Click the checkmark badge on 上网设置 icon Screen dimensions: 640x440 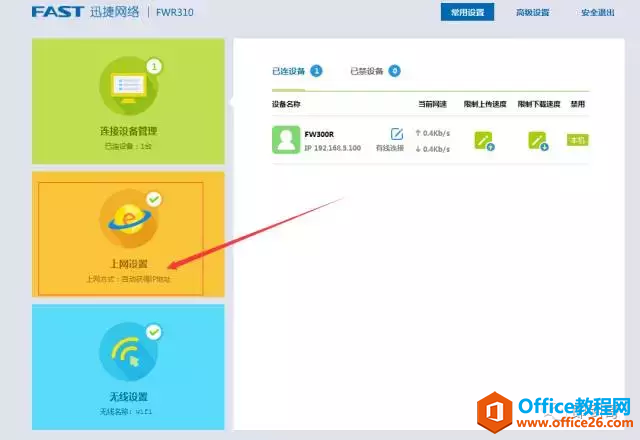pyautogui.click(x=154, y=199)
